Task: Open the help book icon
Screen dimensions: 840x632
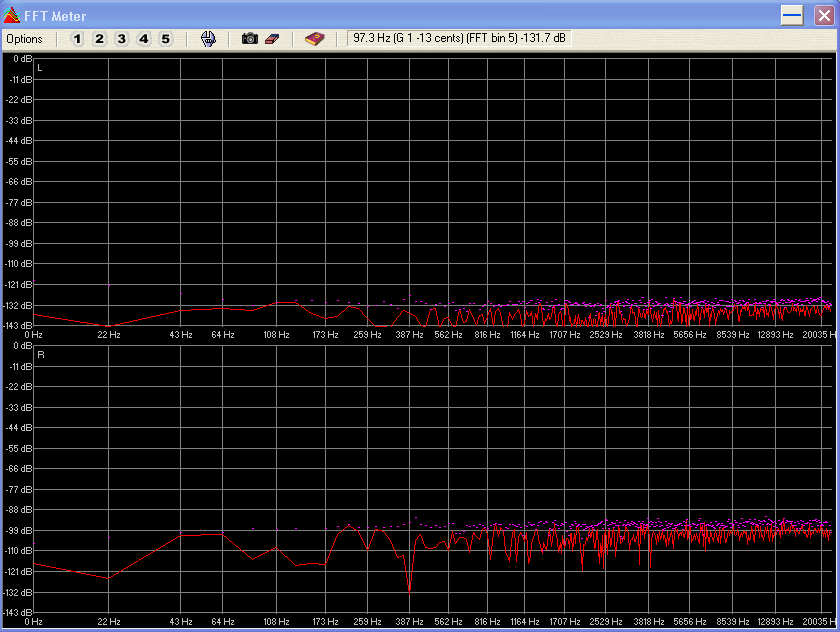Action: click(x=315, y=39)
